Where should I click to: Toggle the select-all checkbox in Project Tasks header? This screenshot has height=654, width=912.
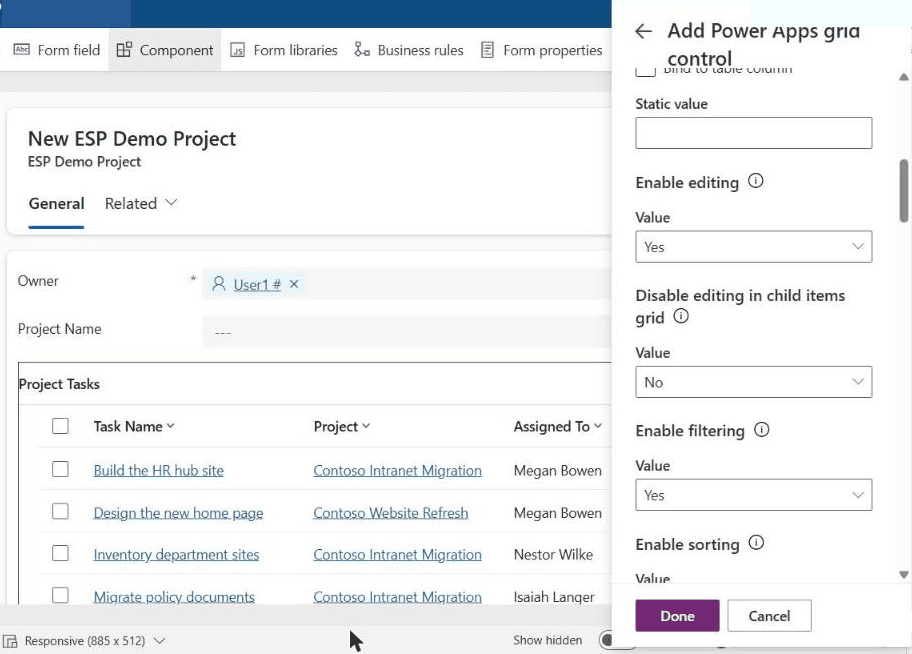pos(60,426)
